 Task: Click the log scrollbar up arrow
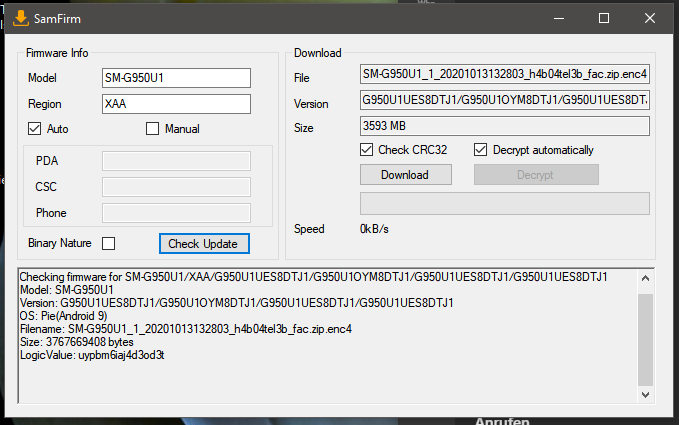coord(645,278)
